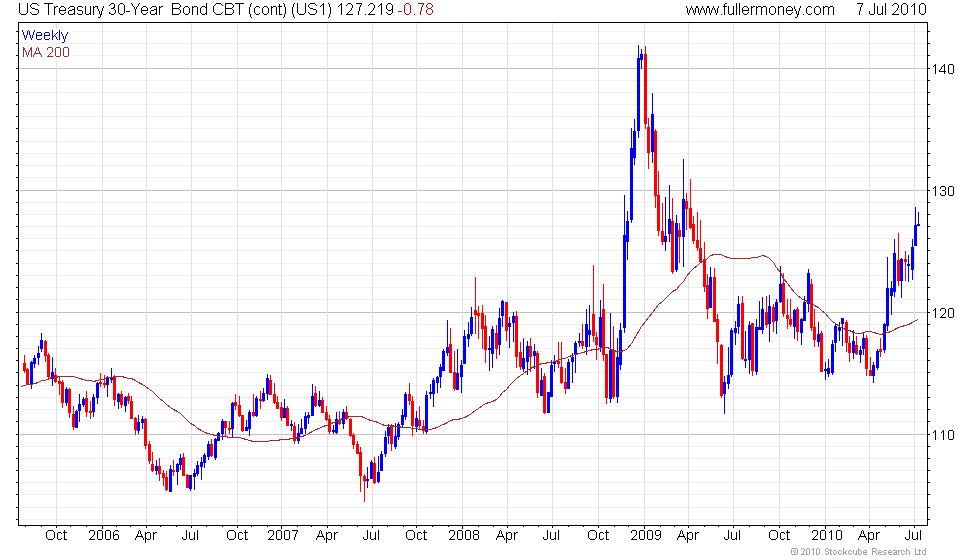
Task: Click the '2009' year label on time axis
Action: tap(646, 536)
